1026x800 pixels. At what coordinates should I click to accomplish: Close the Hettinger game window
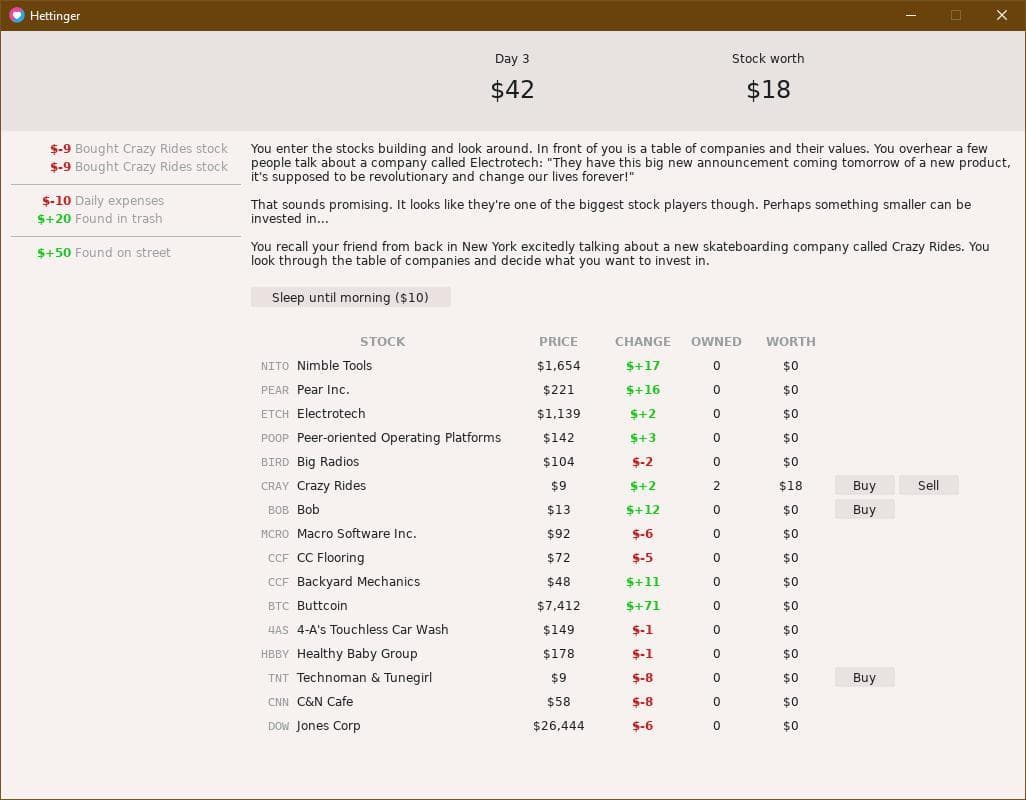coord(1001,15)
